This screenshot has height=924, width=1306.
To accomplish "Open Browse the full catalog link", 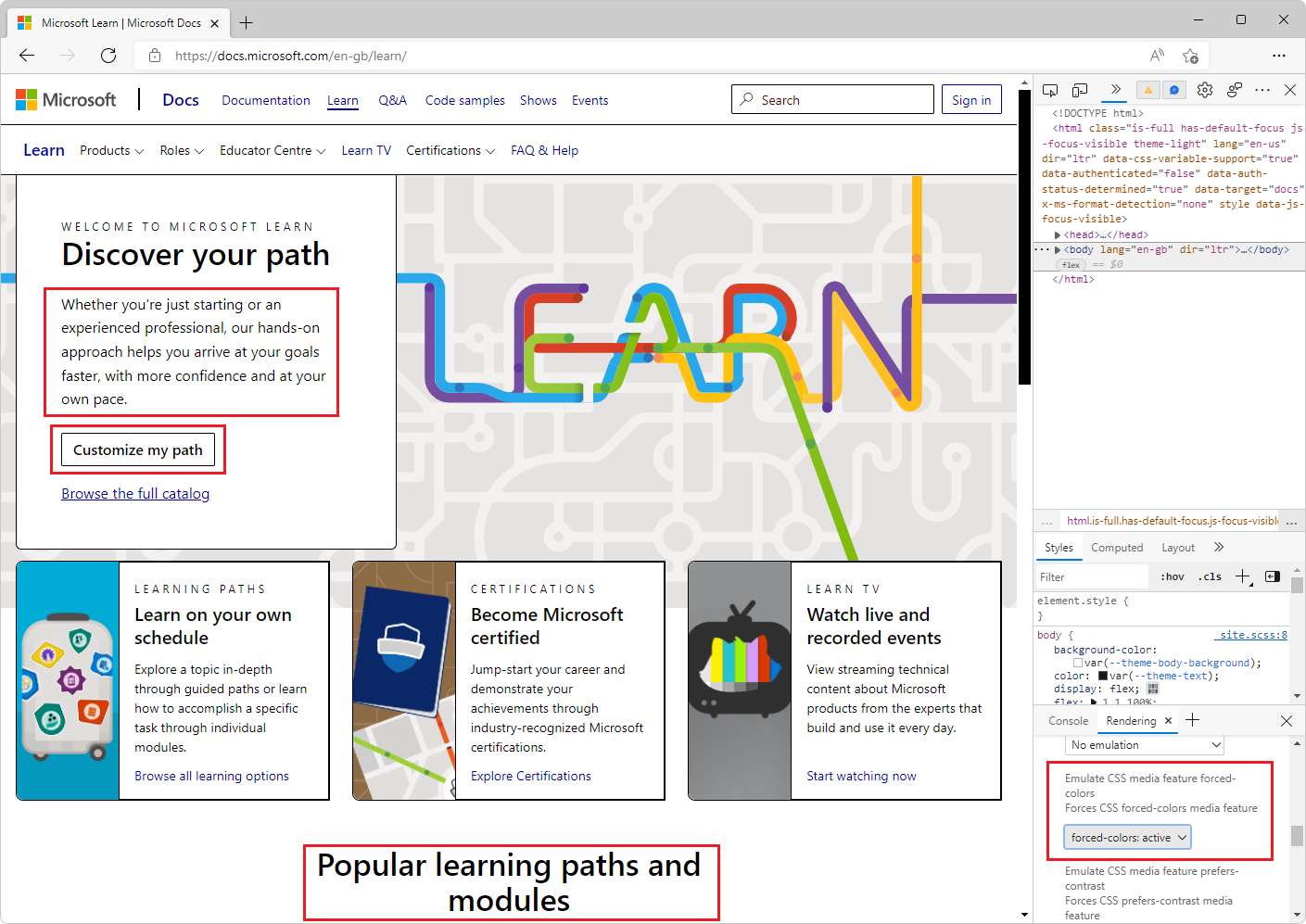I will (134, 493).
